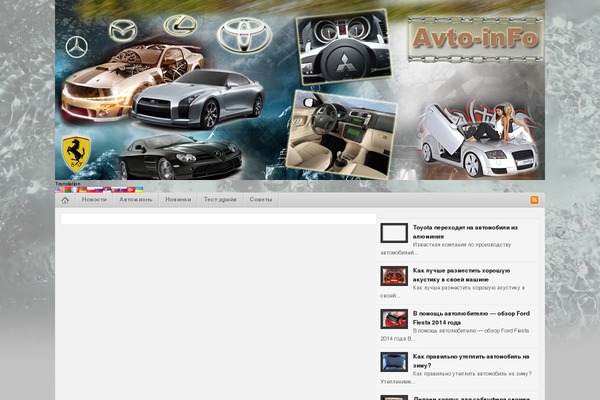Select the Belarusian flag translation icon
This screenshot has height=400, width=600.
pos(68,189)
